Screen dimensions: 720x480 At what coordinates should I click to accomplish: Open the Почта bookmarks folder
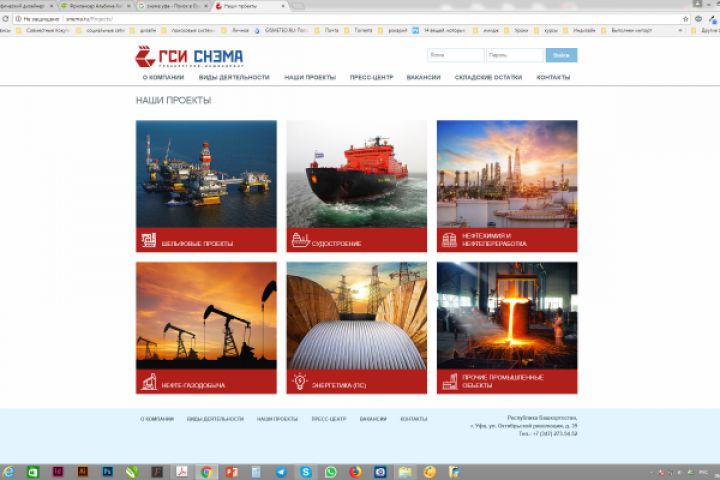[327, 30]
